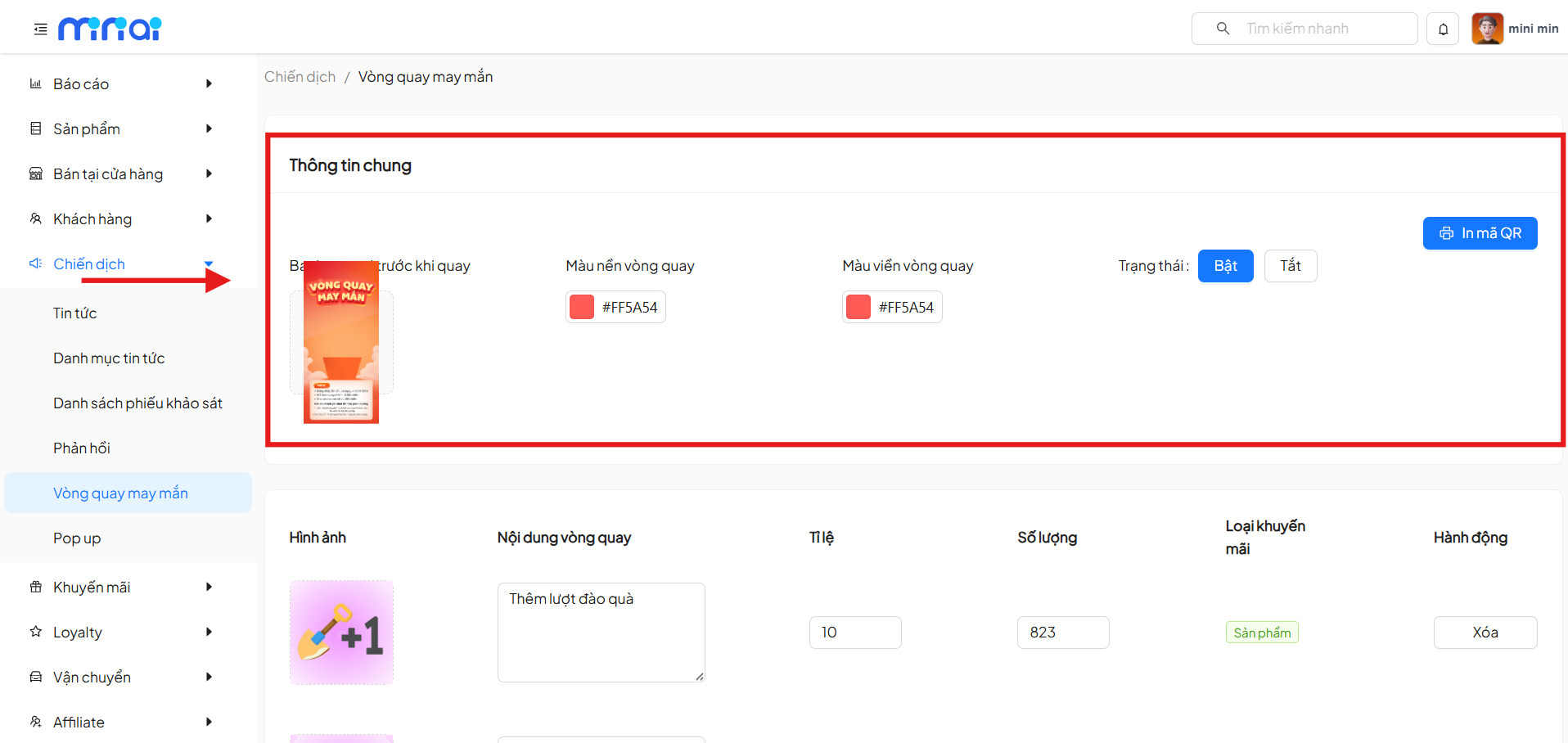Image resolution: width=1568 pixels, height=743 pixels.
Task: Open the Màu nền vòng quay color swatch
Action: (x=582, y=308)
